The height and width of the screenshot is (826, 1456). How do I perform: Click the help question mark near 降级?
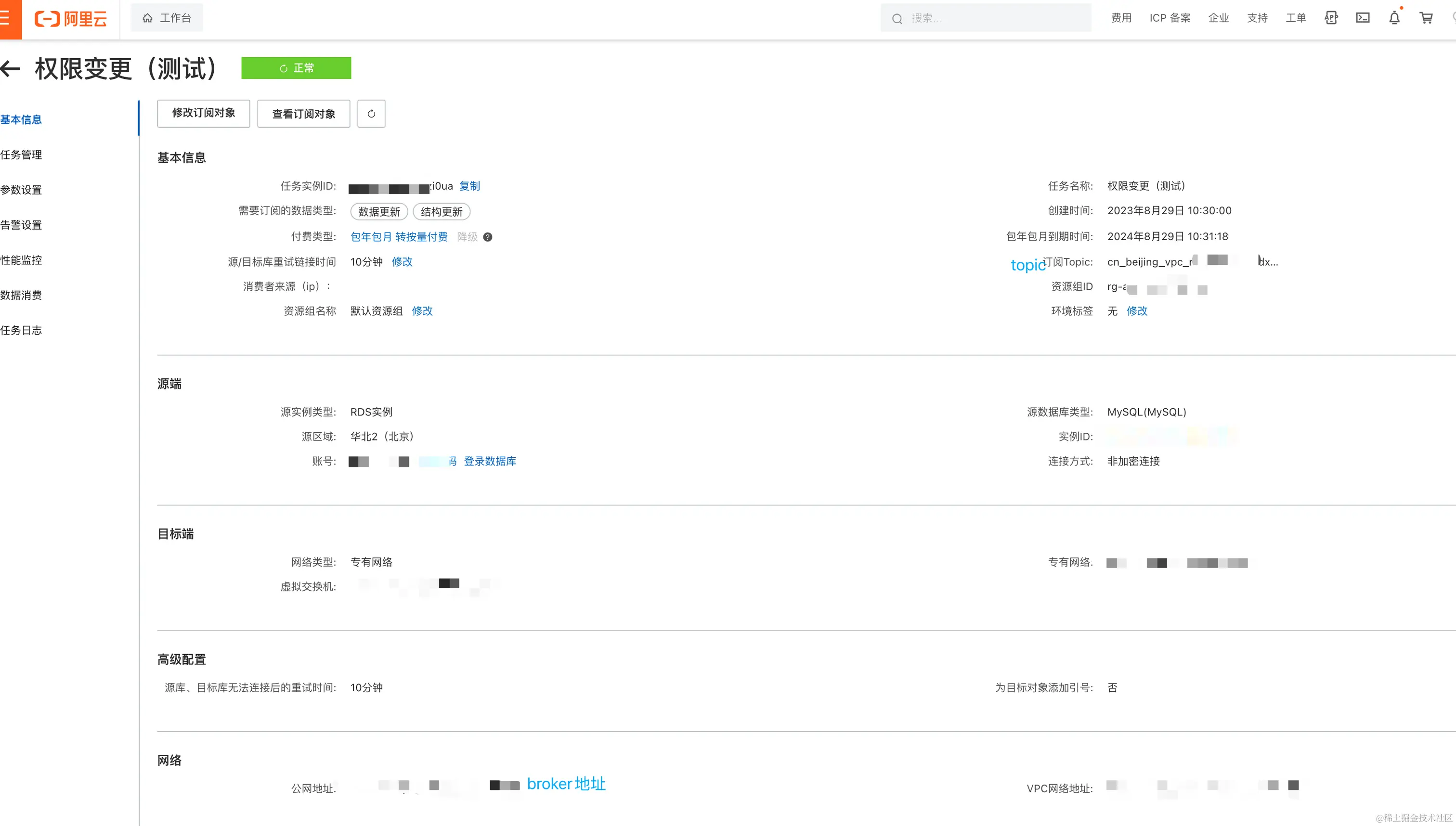(487, 237)
